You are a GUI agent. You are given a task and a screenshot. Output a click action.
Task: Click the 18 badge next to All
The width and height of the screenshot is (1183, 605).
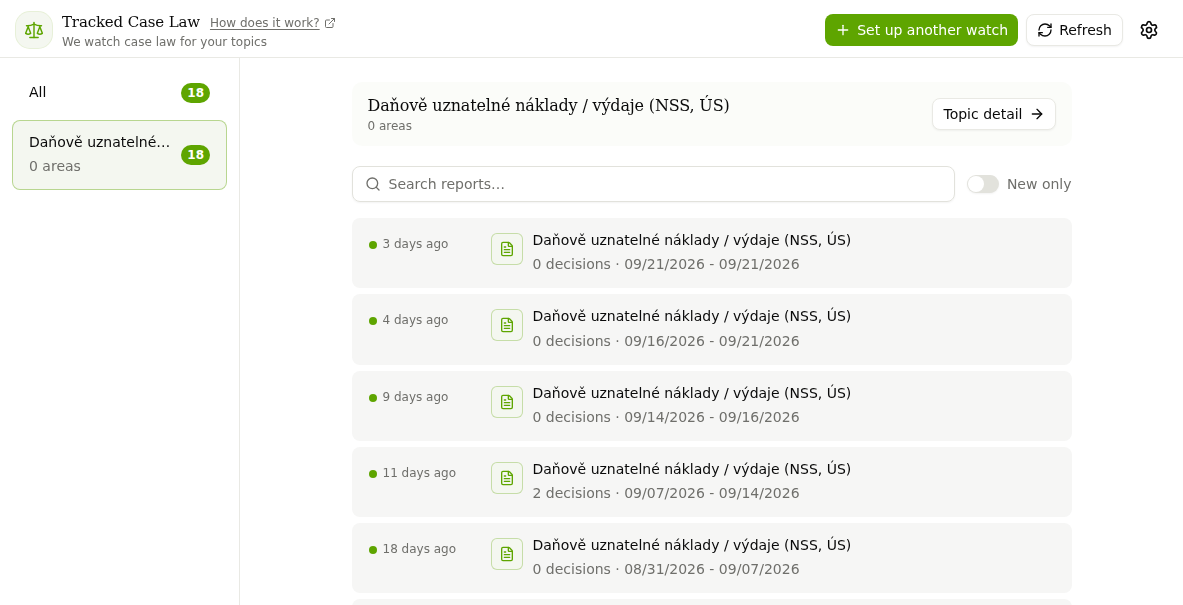coord(195,93)
